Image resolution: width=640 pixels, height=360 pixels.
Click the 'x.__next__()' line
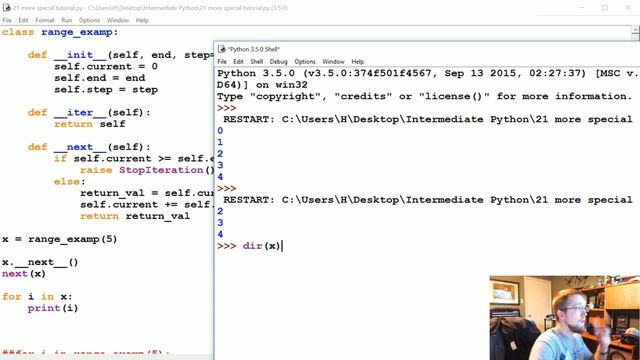point(40,262)
